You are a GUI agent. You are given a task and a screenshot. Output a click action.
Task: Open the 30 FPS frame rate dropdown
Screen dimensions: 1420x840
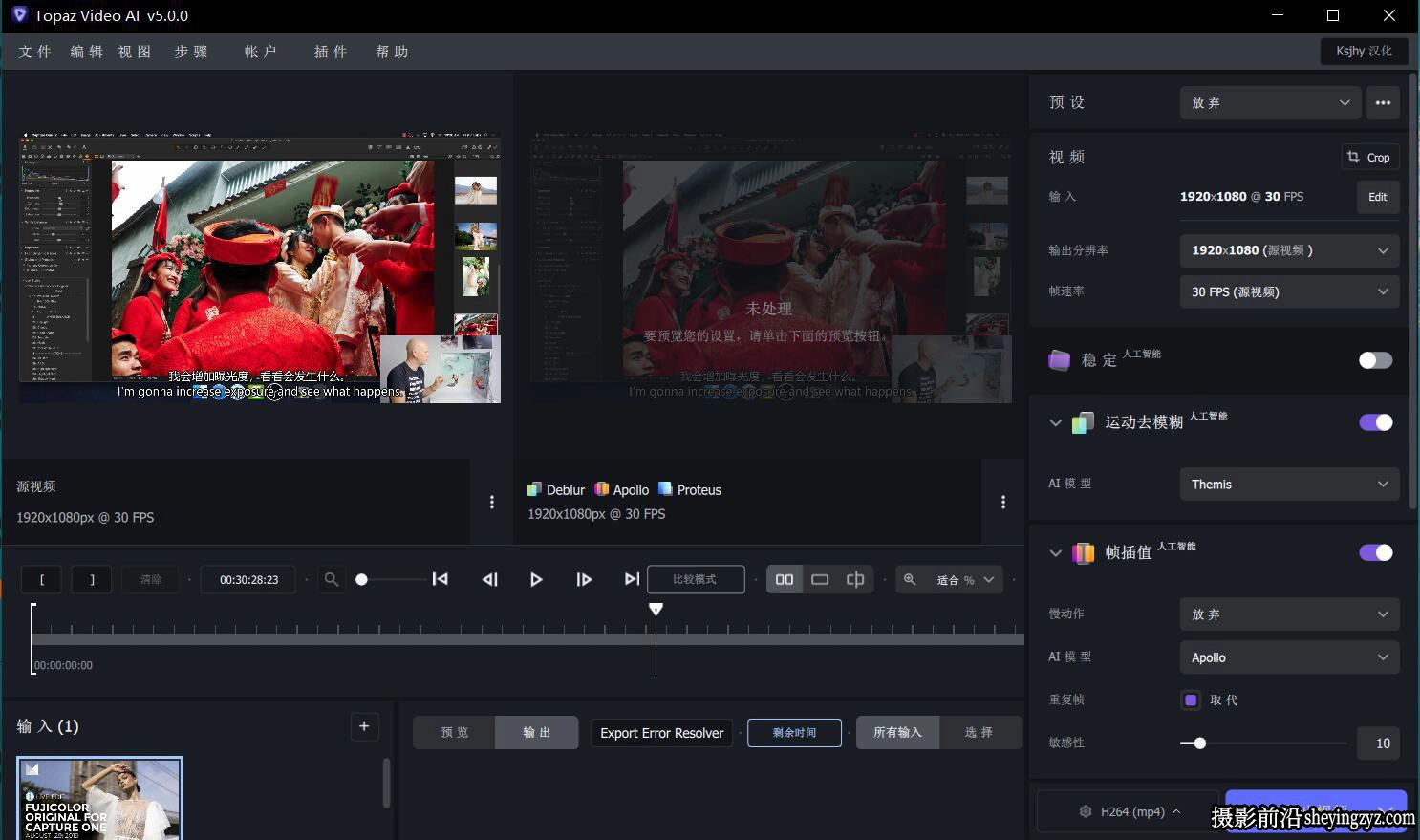coord(1290,291)
